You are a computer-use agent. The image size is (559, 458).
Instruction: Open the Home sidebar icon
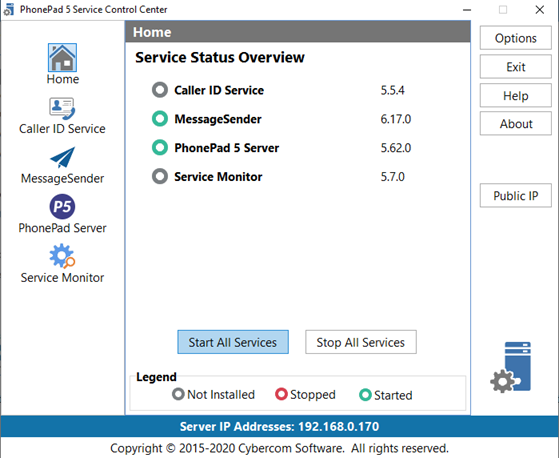(62, 58)
